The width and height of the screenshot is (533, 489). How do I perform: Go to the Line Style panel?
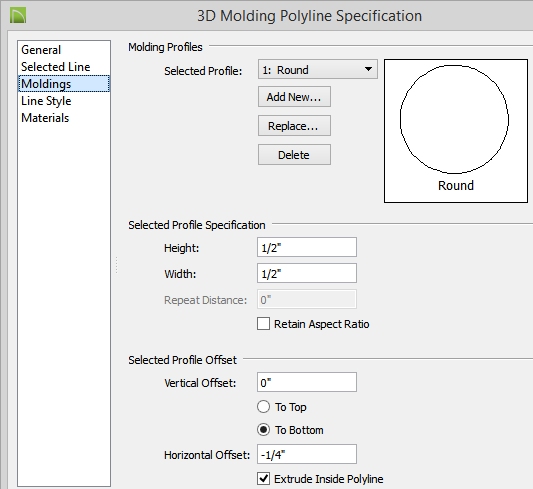[46, 101]
